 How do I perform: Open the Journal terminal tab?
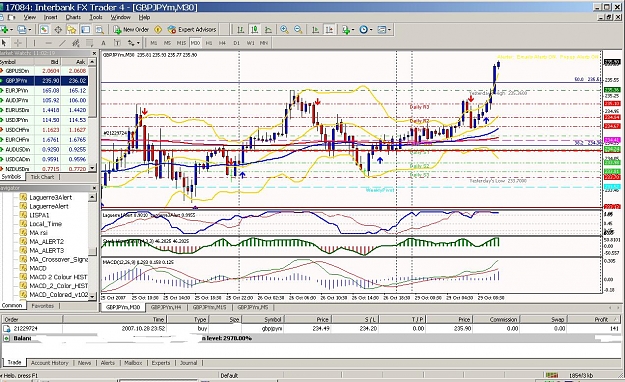tap(189, 363)
